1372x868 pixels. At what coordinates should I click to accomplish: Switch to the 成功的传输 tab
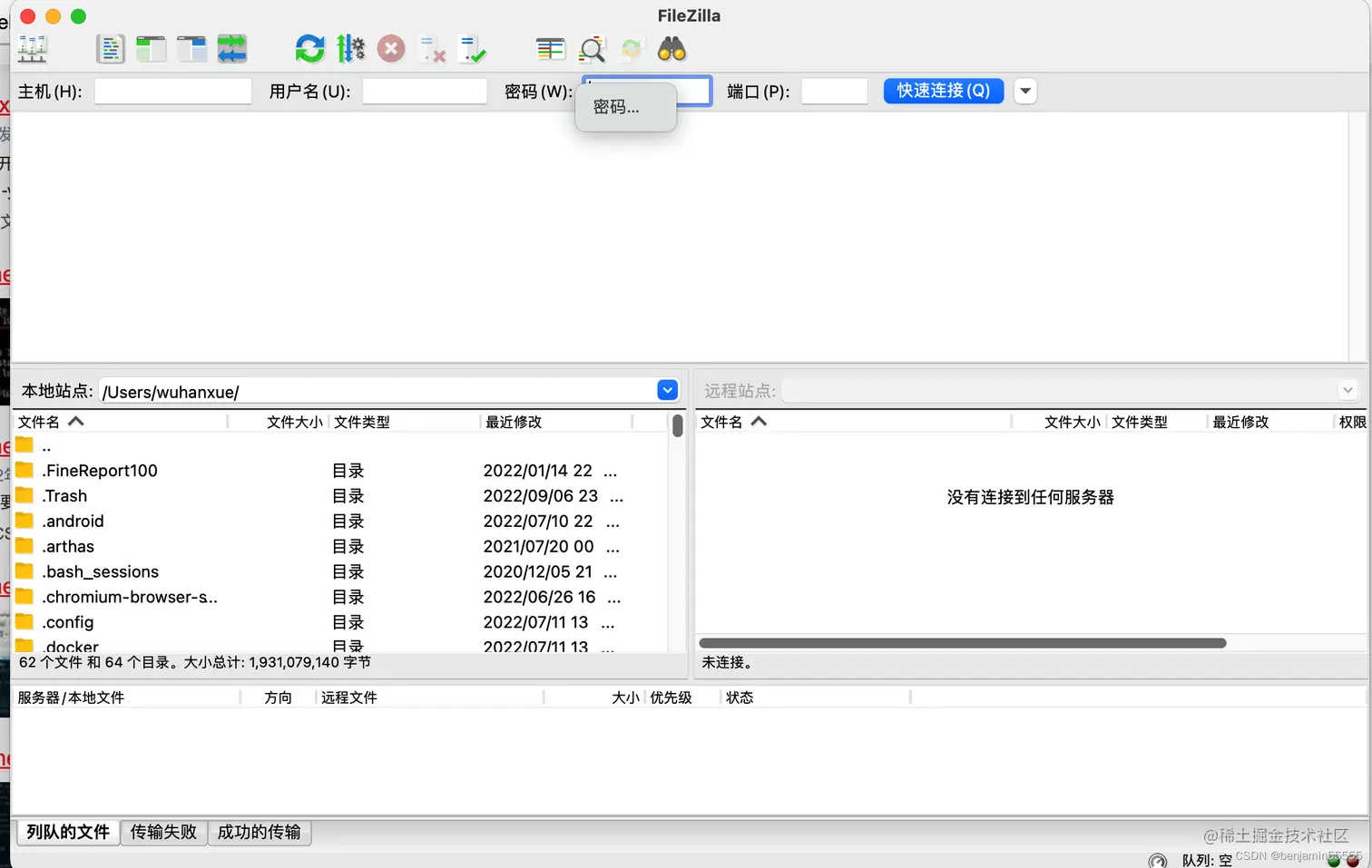click(260, 832)
